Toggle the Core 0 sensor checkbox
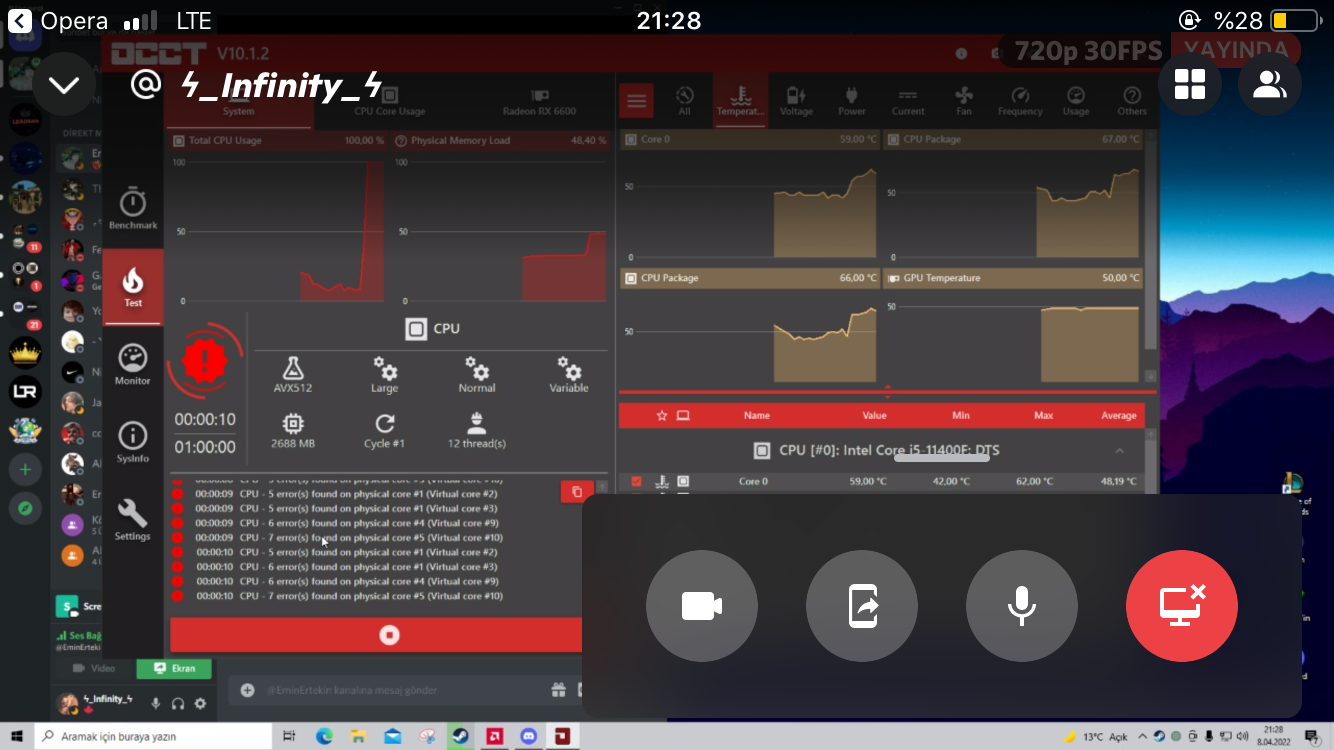The image size is (1334, 750). 636,481
